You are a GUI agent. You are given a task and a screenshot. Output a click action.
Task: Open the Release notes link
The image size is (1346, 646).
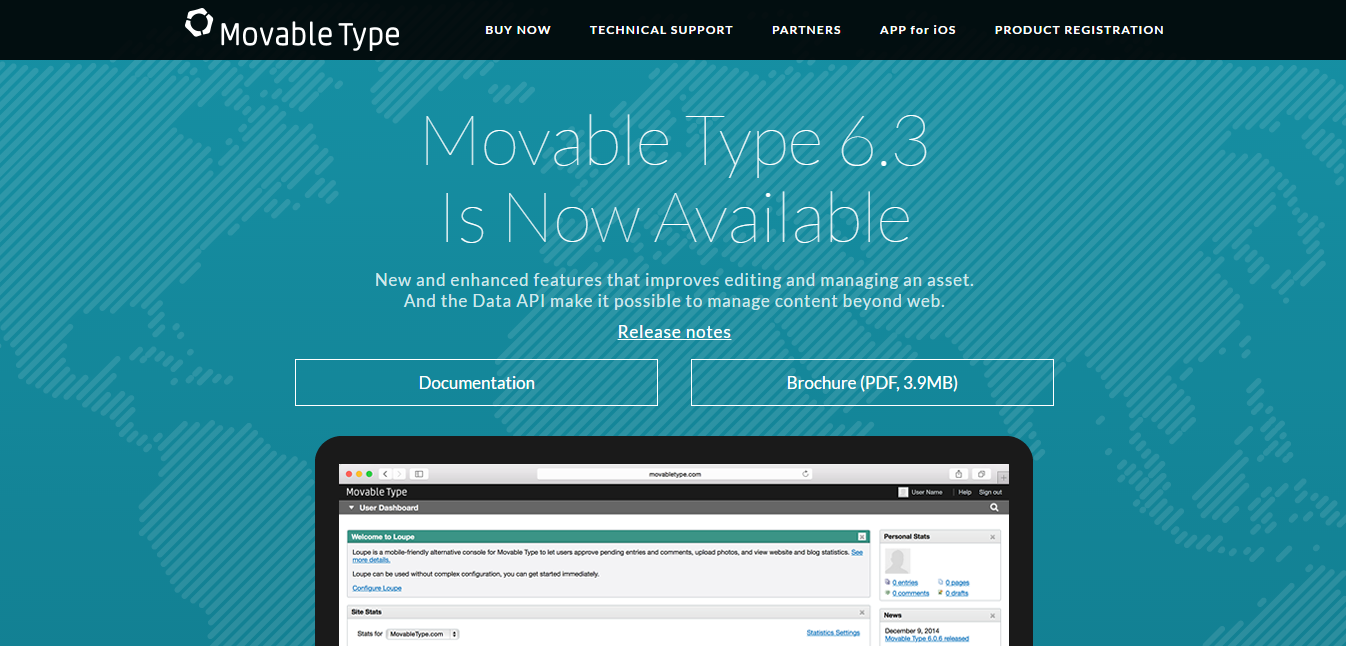674,332
